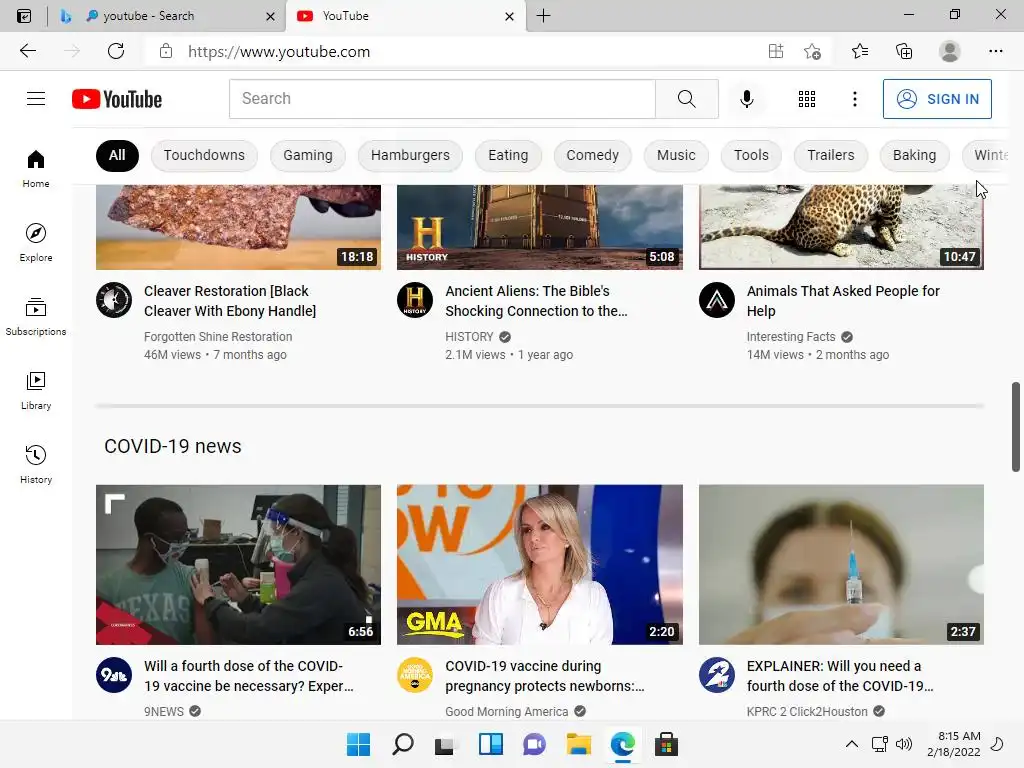Open the Forgotten Shine Restoration channel name
Image resolution: width=1024 pixels, height=768 pixels.
pos(218,337)
